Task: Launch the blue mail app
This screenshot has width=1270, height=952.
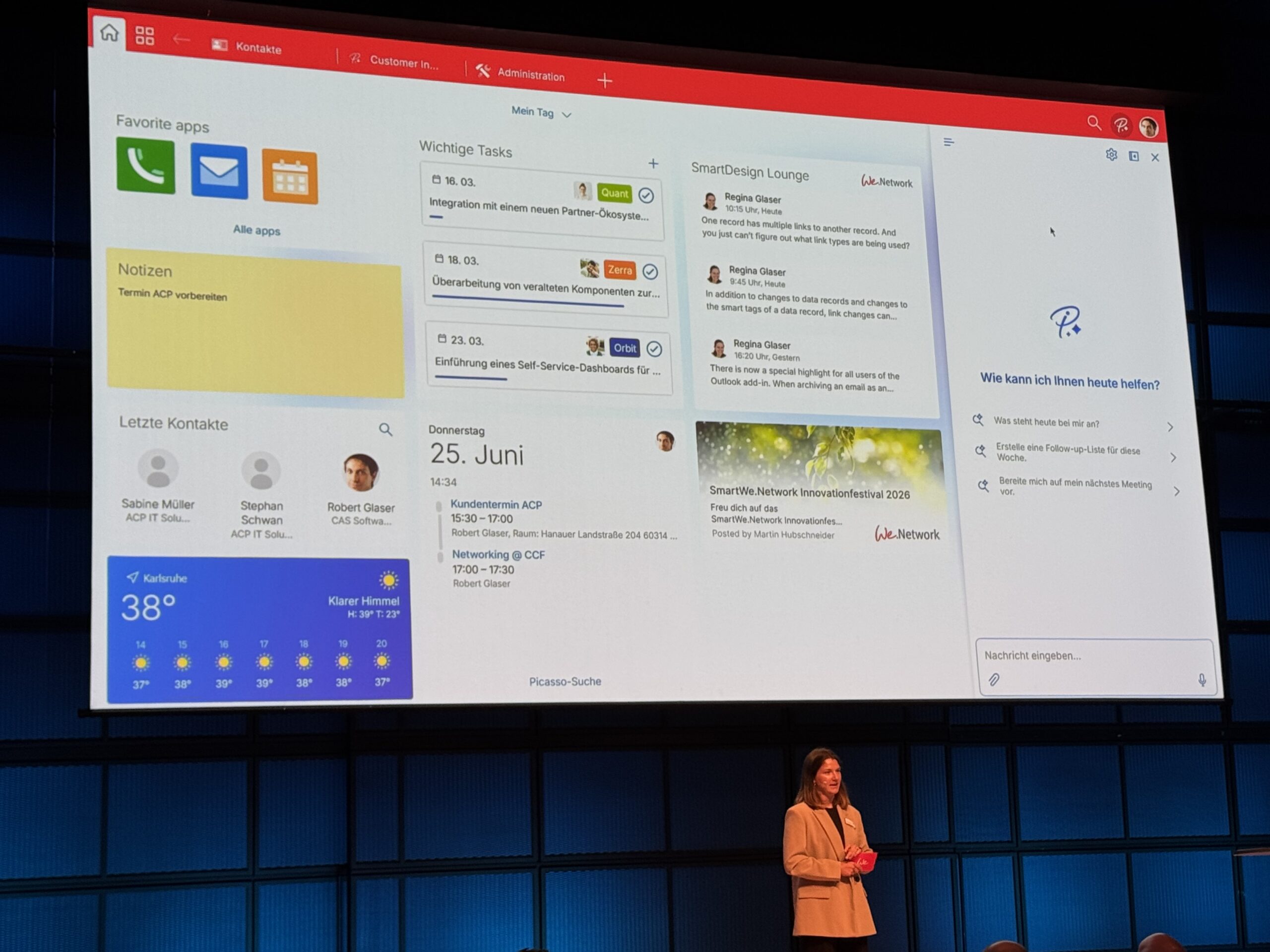Action: (219, 172)
